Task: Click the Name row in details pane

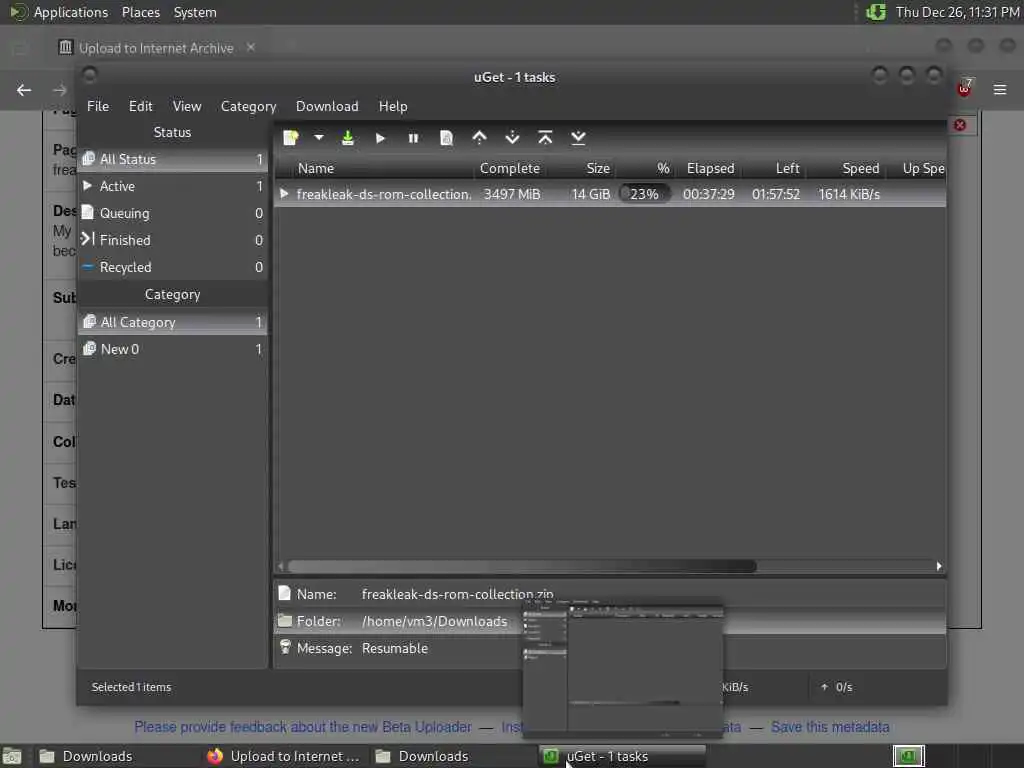Action: point(610,594)
